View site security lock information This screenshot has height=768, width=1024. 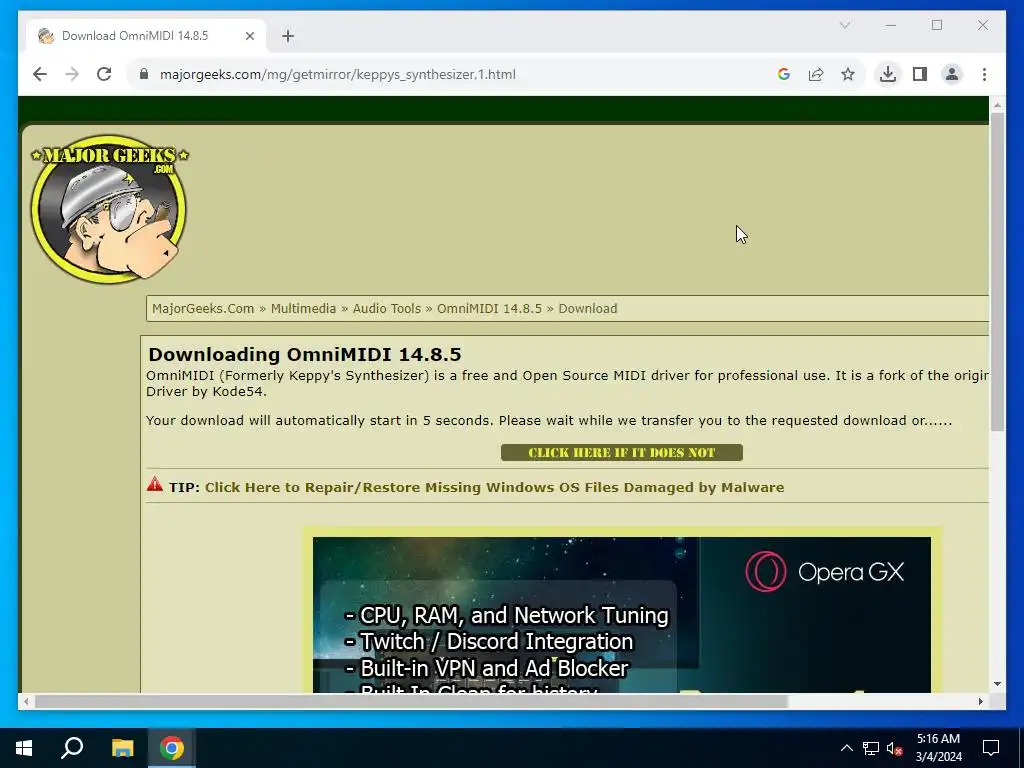click(x=144, y=74)
